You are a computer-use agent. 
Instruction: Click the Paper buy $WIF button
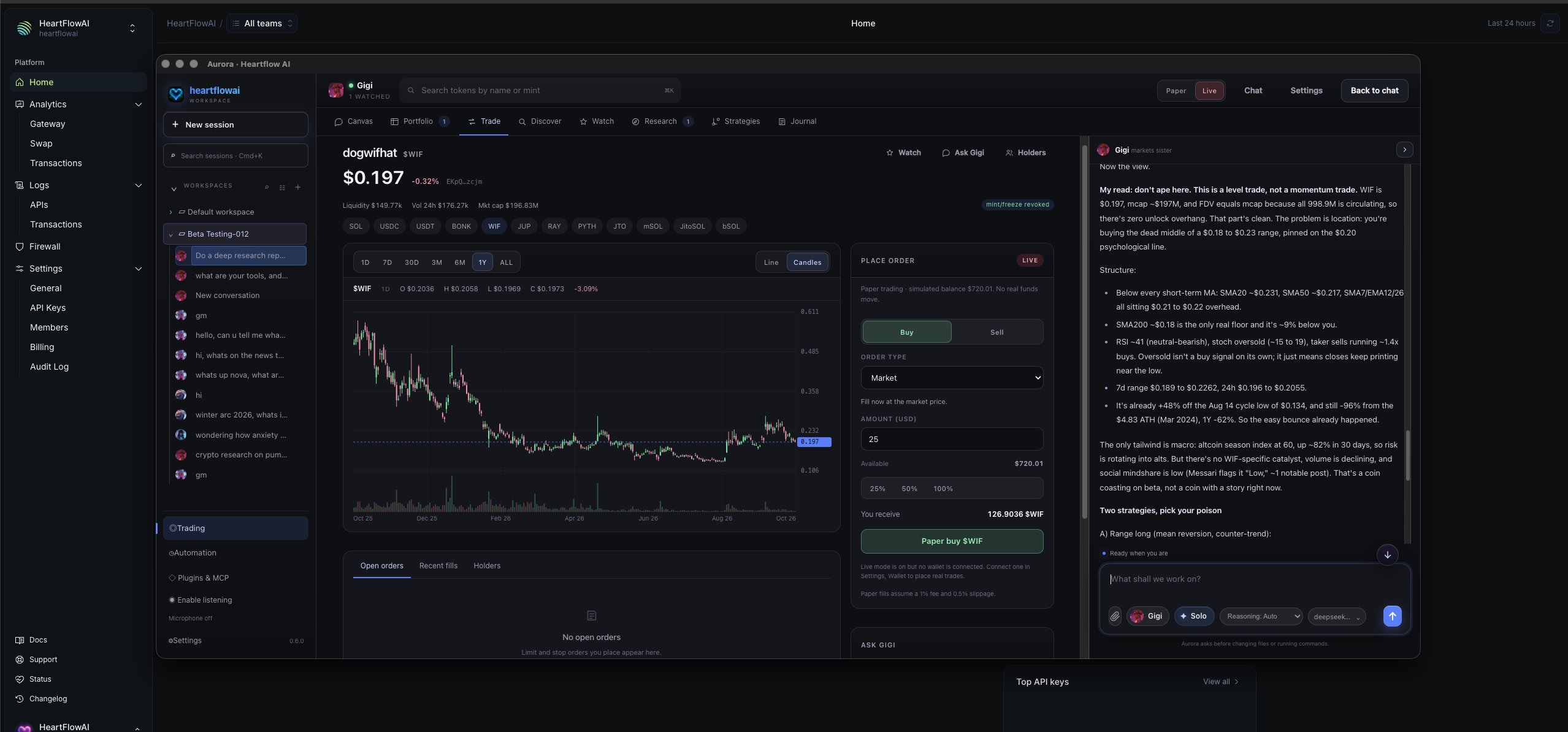pyautogui.click(x=951, y=541)
